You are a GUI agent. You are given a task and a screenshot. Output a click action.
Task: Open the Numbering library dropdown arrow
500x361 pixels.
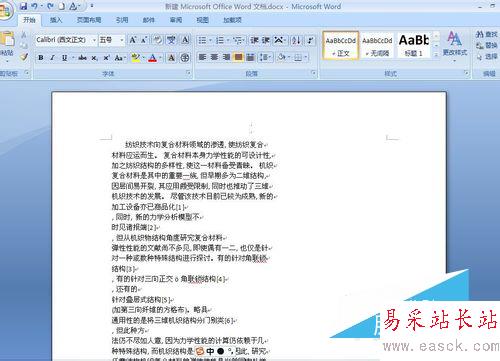click(x=228, y=40)
